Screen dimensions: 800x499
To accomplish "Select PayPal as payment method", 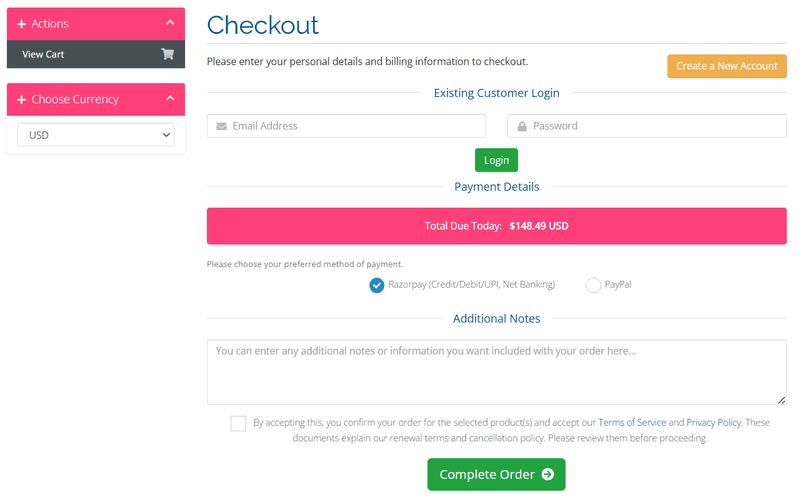I will pyautogui.click(x=593, y=285).
